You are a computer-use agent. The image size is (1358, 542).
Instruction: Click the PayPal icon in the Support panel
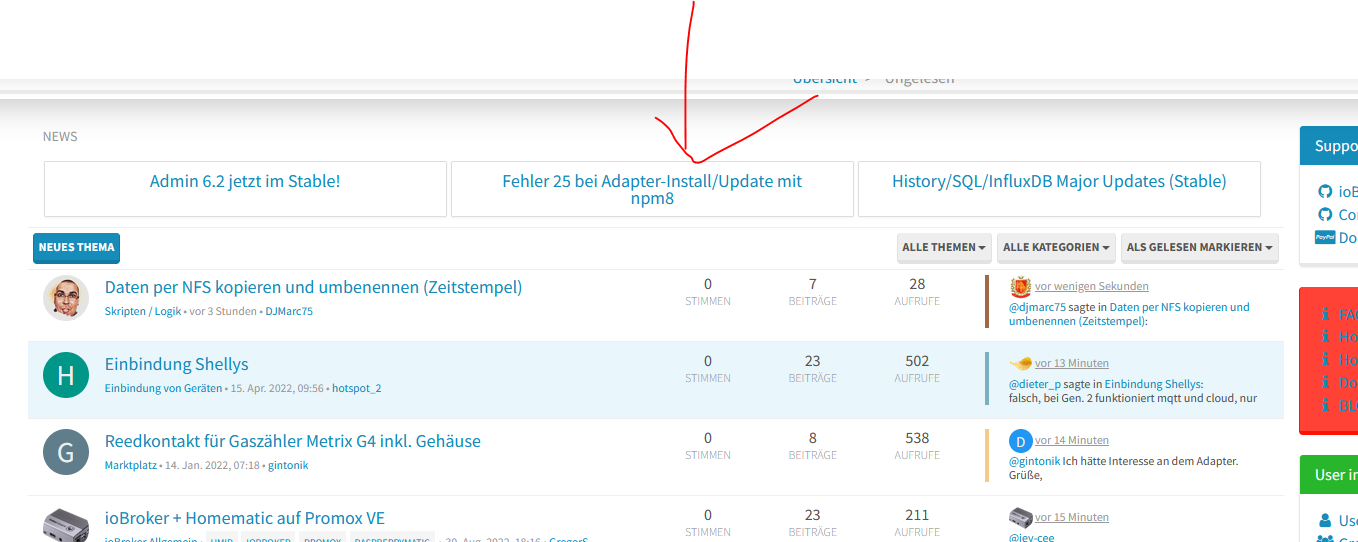1325,237
